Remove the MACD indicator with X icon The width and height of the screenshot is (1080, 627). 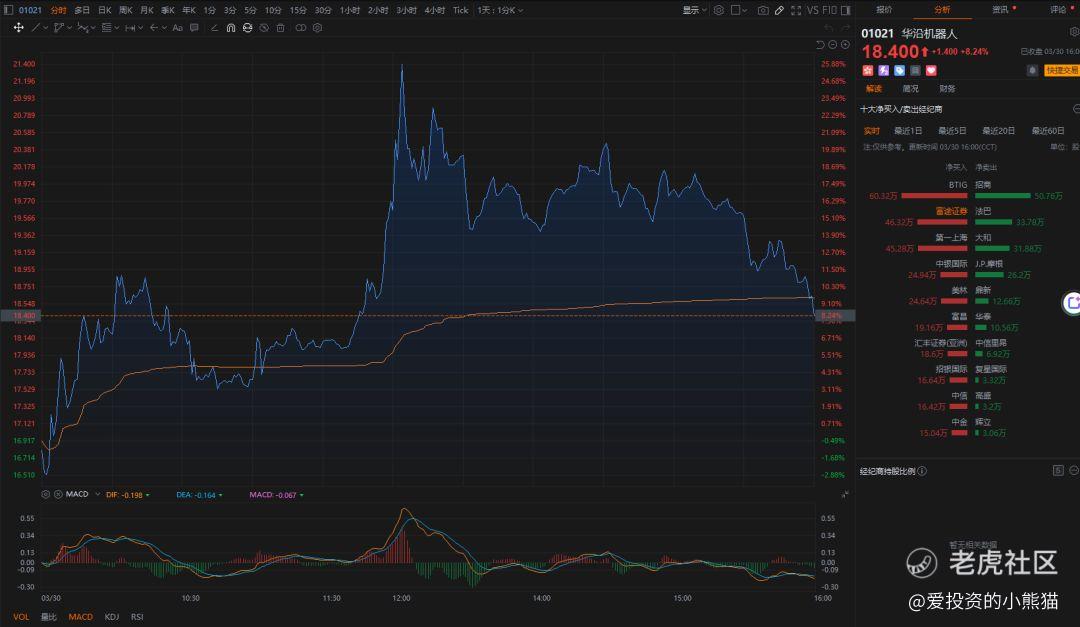[x=59, y=494]
